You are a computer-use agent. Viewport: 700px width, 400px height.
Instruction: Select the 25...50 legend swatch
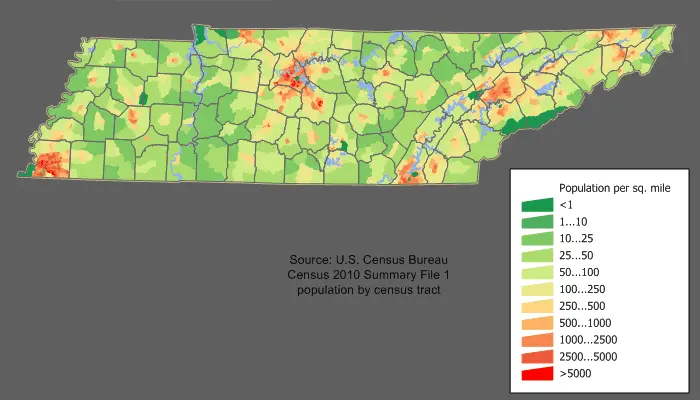pyautogui.click(x=537, y=256)
